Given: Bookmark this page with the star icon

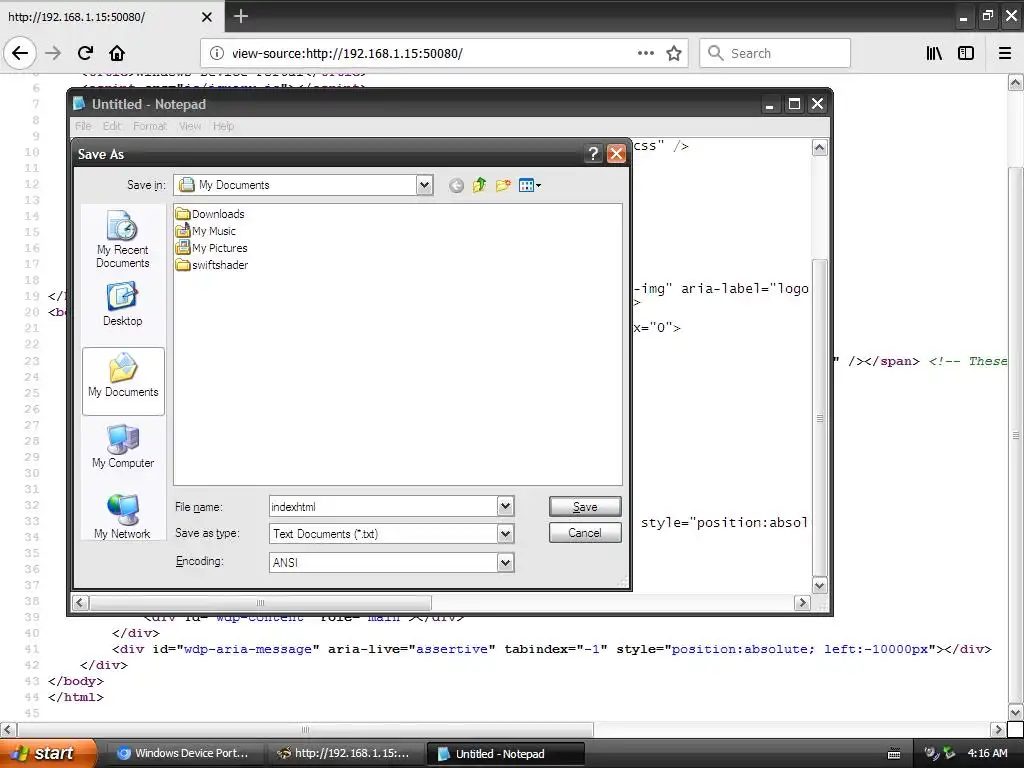Looking at the screenshot, I should (x=674, y=53).
